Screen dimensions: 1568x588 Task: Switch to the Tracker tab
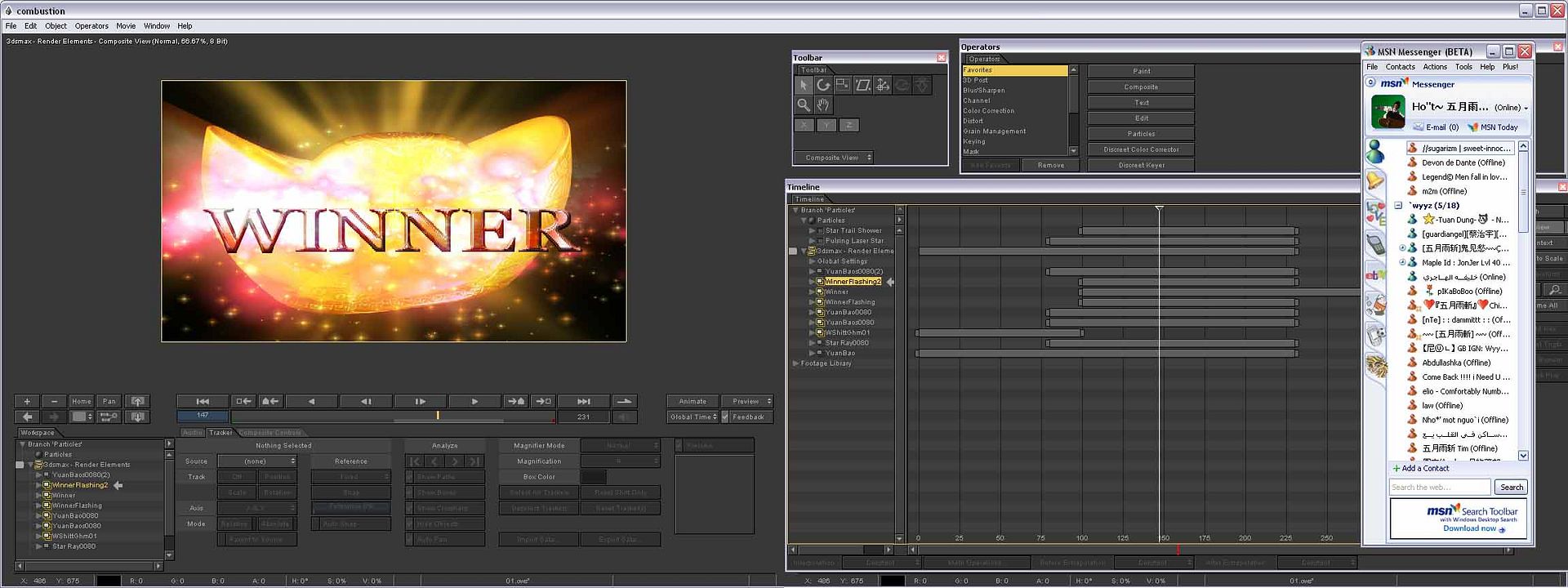pyautogui.click(x=220, y=433)
